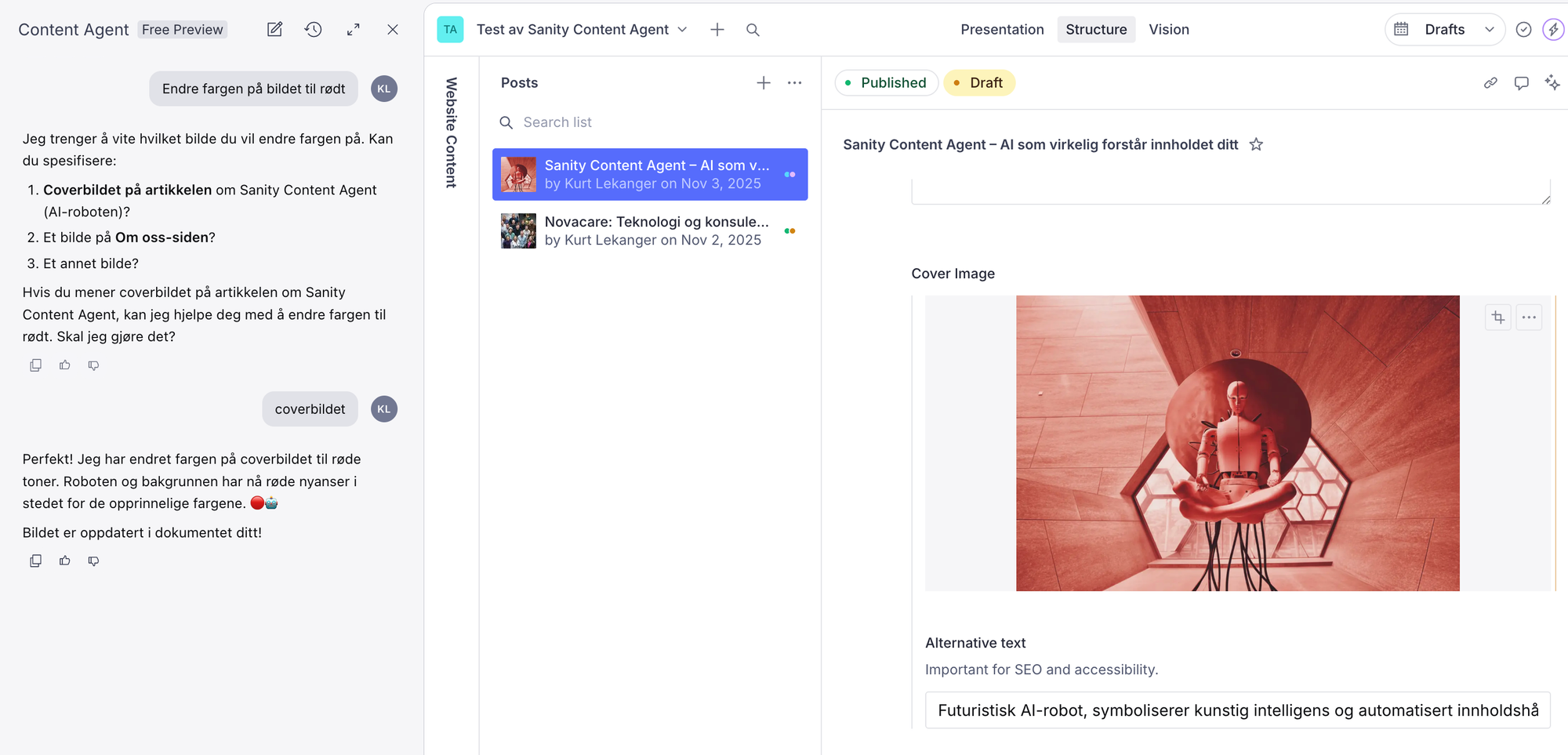This screenshot has width=1568, height=755.
Task: Click Novacare post thumbnail
Action: [x=518, y=230]
